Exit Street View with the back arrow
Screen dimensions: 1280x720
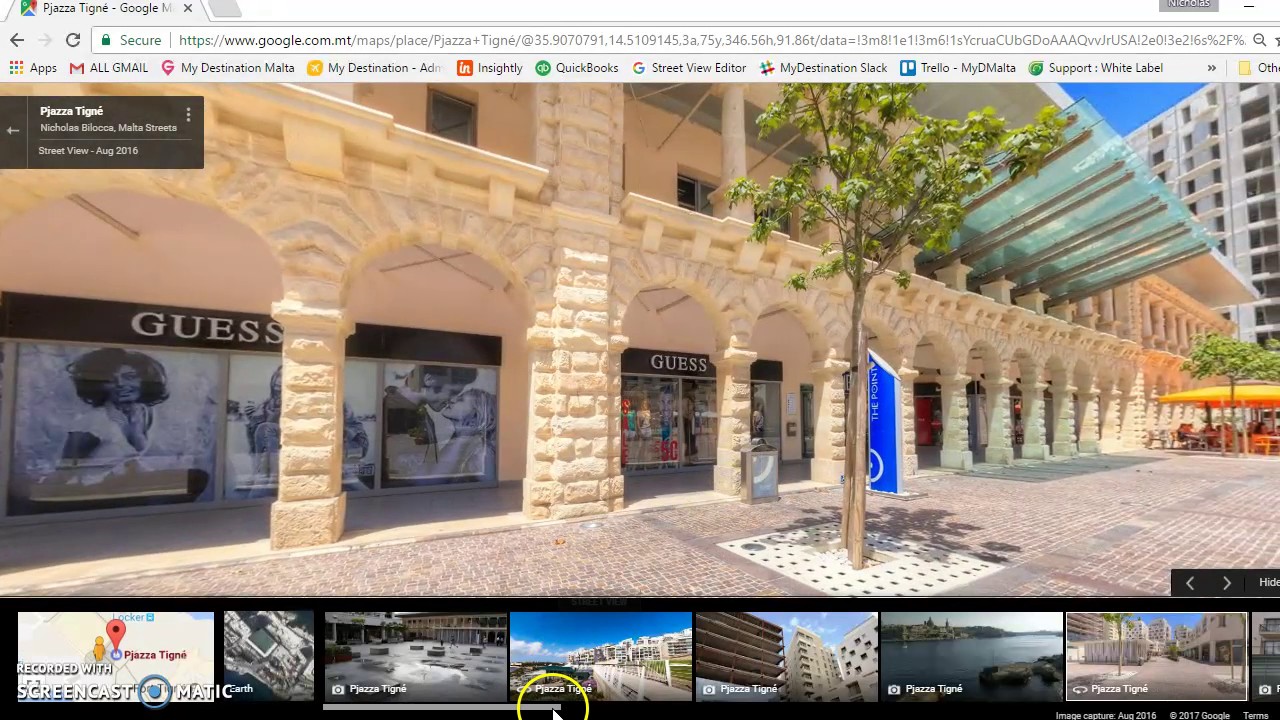(12, 131)
